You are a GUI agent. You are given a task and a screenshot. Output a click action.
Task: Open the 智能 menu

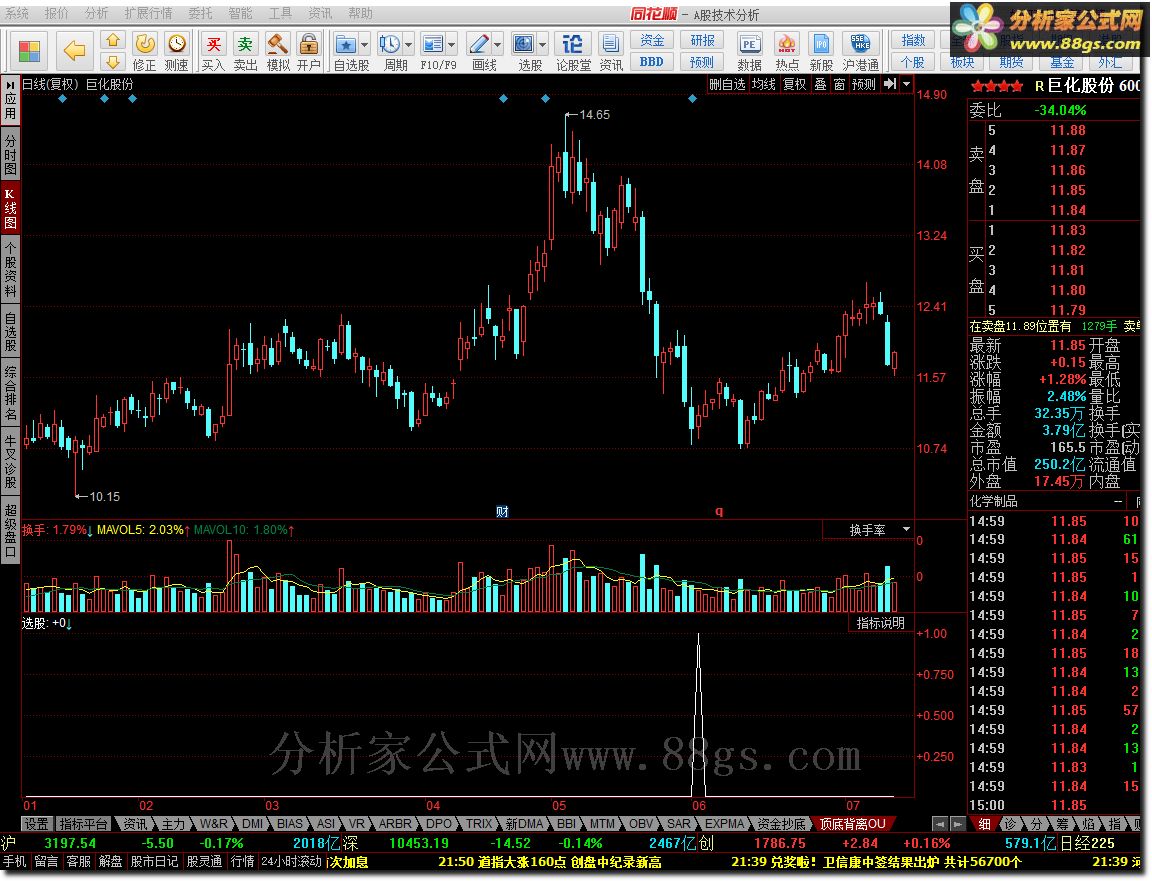[x=240, y=13]
